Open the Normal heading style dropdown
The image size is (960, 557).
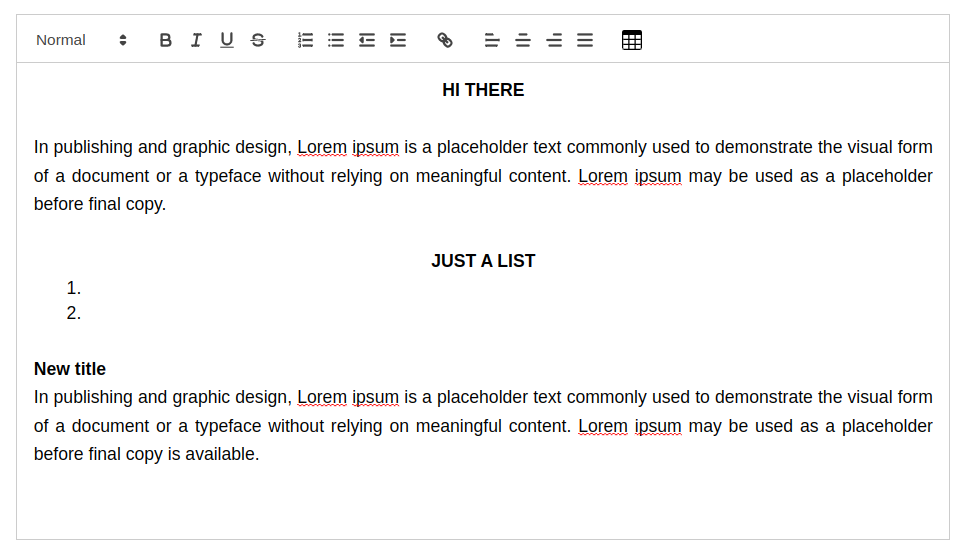(81, 40)
